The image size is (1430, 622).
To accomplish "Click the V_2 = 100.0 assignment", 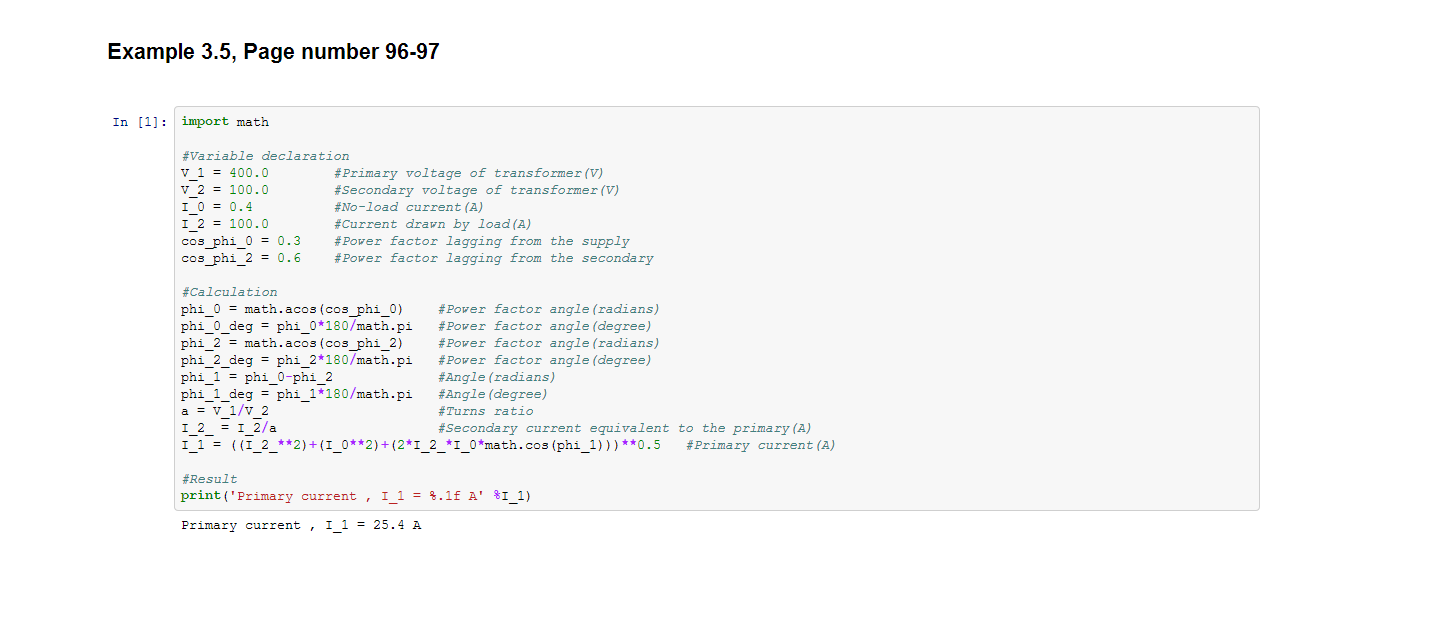I will tap(225, 190).
